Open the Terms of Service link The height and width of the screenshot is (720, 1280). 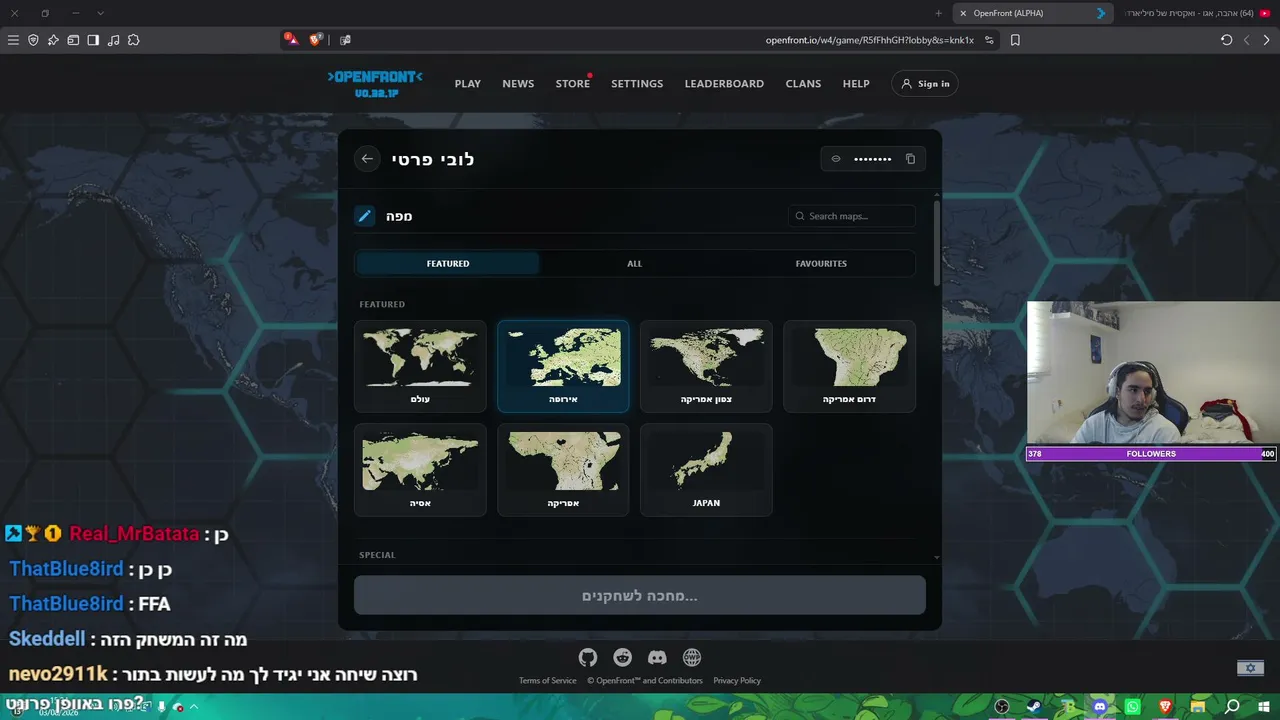[x=548, y=681]
